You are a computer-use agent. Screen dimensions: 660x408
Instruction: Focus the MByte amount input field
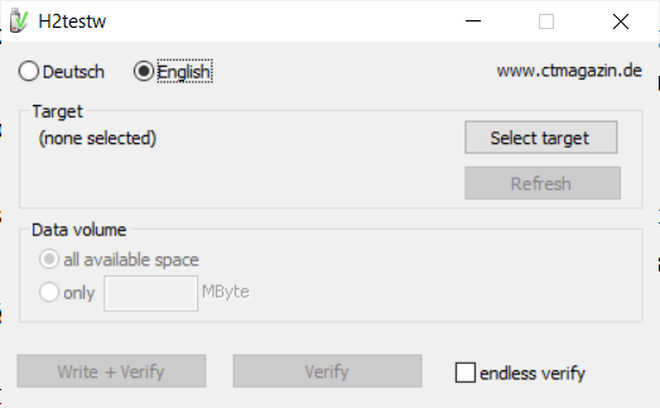coord(151,293)
